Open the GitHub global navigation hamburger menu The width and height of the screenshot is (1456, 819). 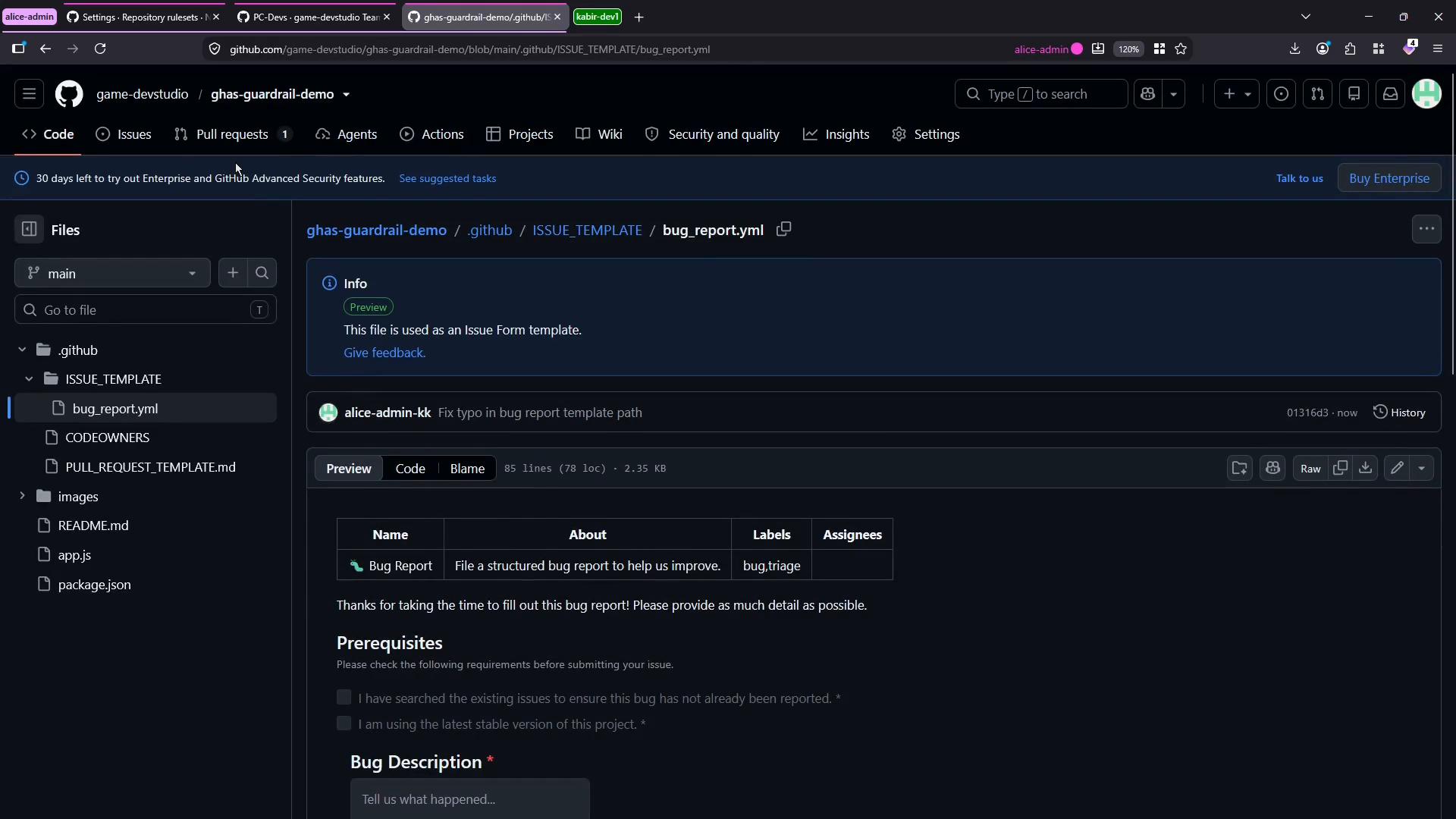(x=29, y=94)
